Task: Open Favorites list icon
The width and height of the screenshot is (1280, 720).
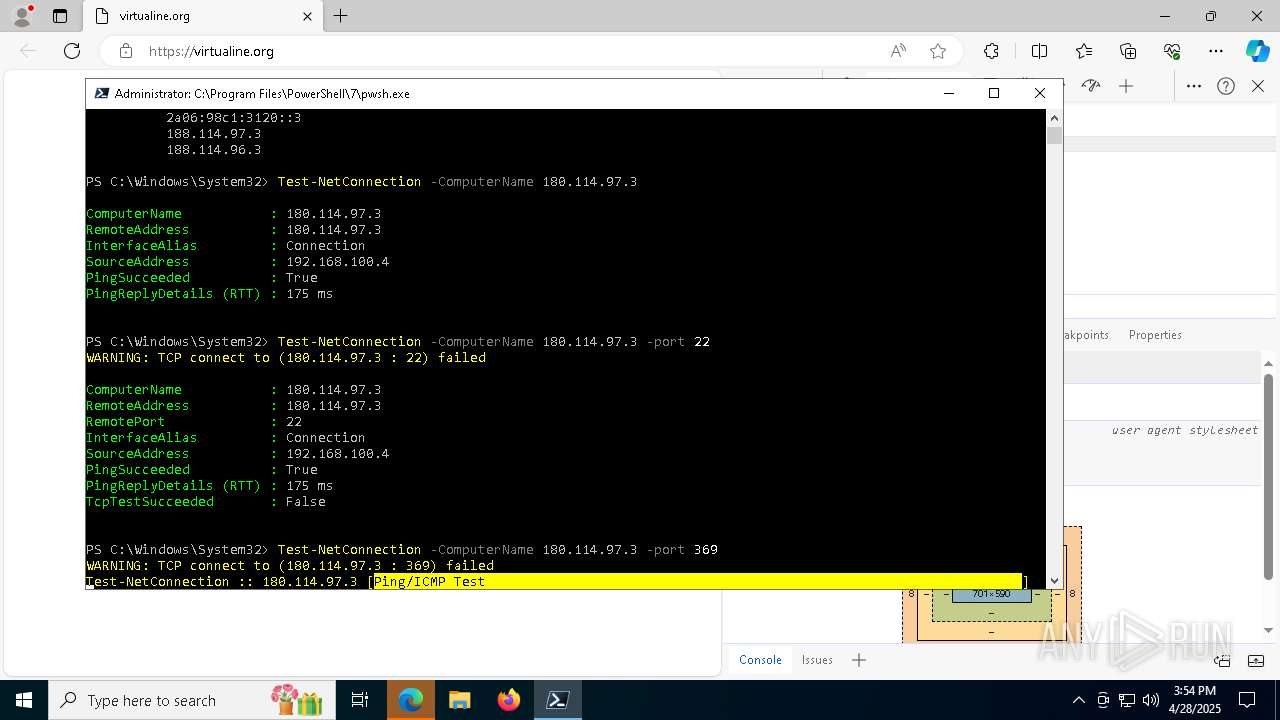Action: tap(1084, 51)
